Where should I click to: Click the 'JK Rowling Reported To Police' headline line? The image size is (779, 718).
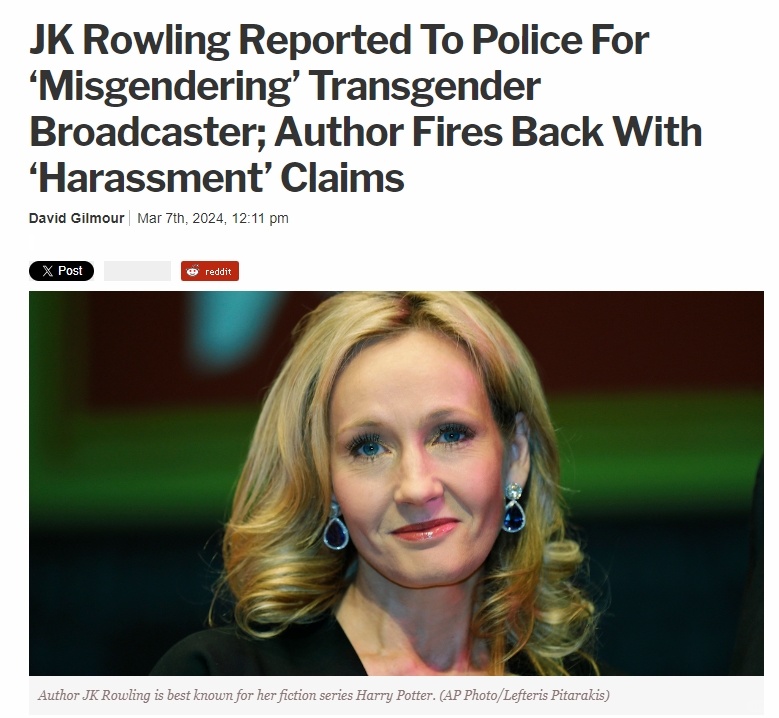pyautogui.click(x=339, y=39)
